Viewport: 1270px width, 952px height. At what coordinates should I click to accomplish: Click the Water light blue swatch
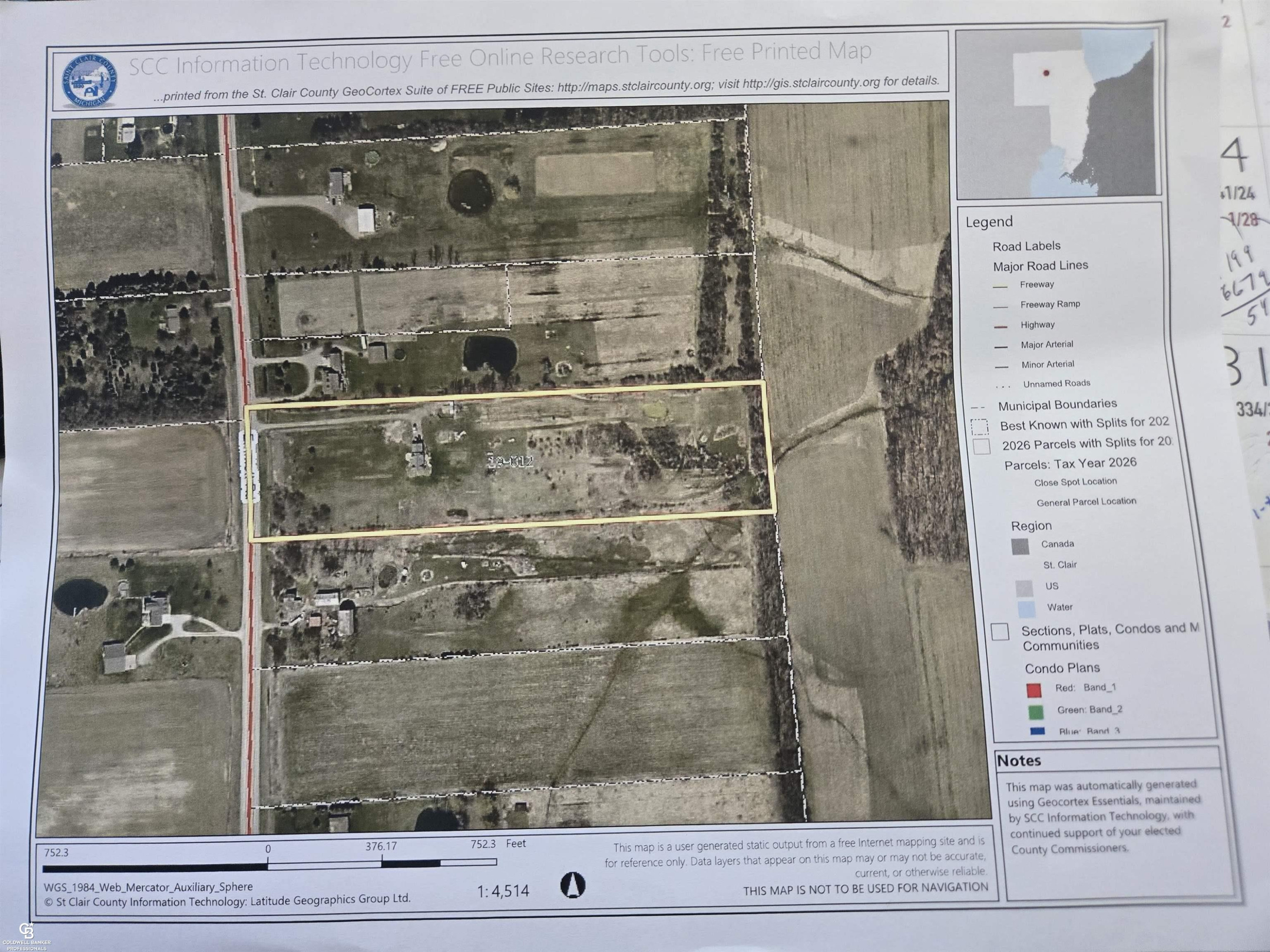(1026, 608)
